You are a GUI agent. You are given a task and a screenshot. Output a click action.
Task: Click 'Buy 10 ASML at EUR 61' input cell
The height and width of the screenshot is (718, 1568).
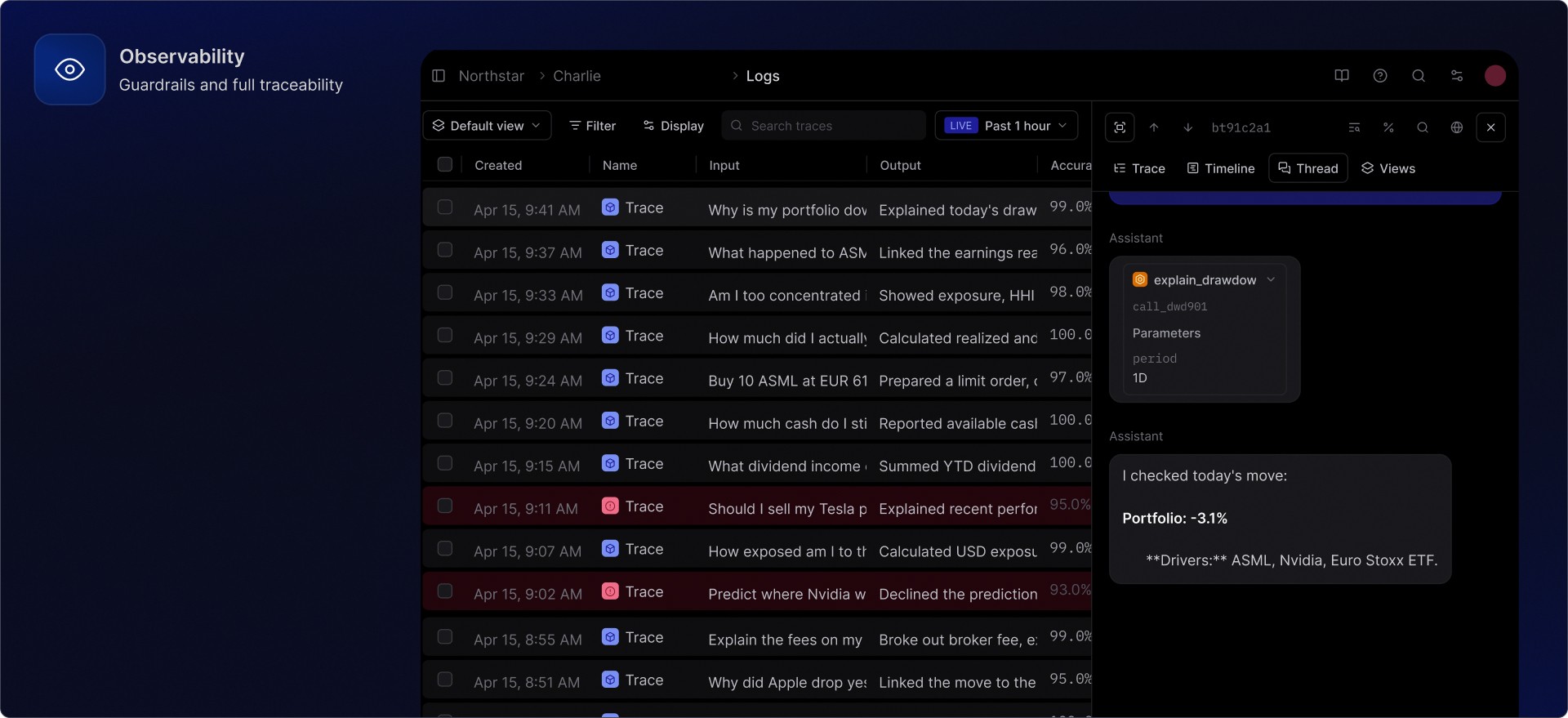click(787, 381)
